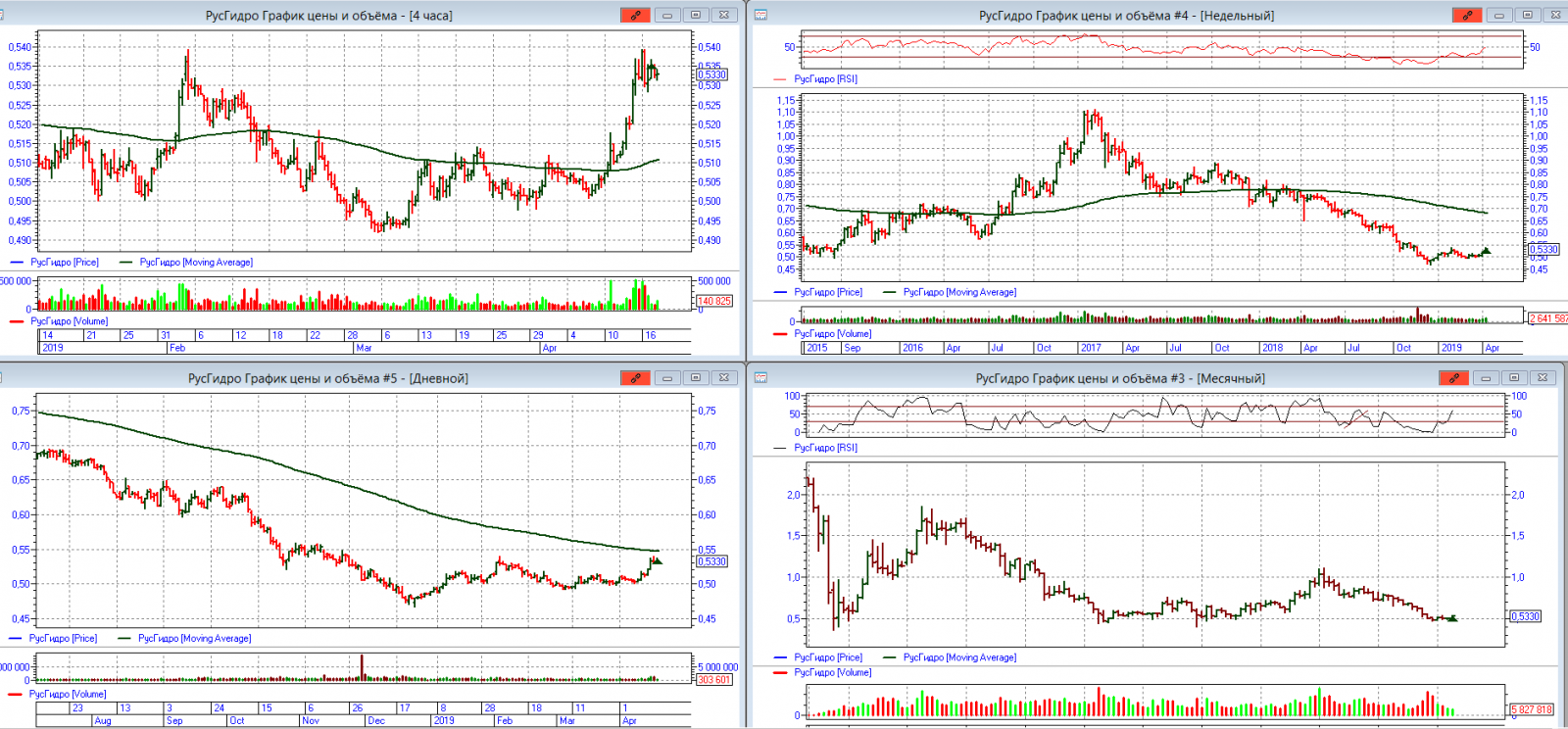Select the monthly chart title bar
The image size is (1568, 729).
[1119, 378]
